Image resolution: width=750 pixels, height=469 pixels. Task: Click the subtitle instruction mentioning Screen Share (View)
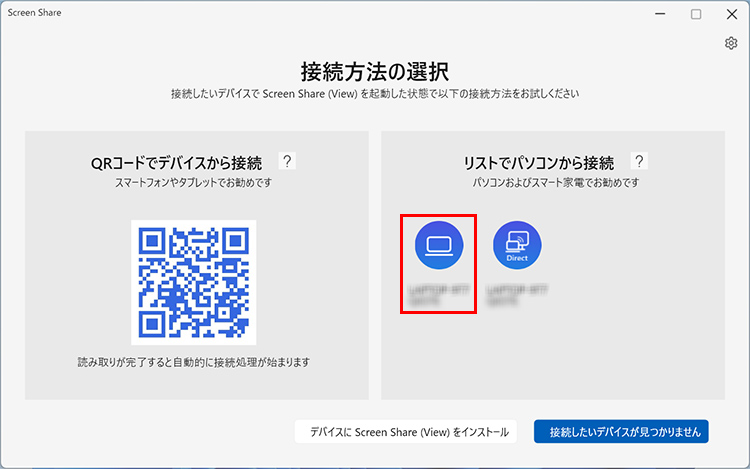click(x=375, y=94)
